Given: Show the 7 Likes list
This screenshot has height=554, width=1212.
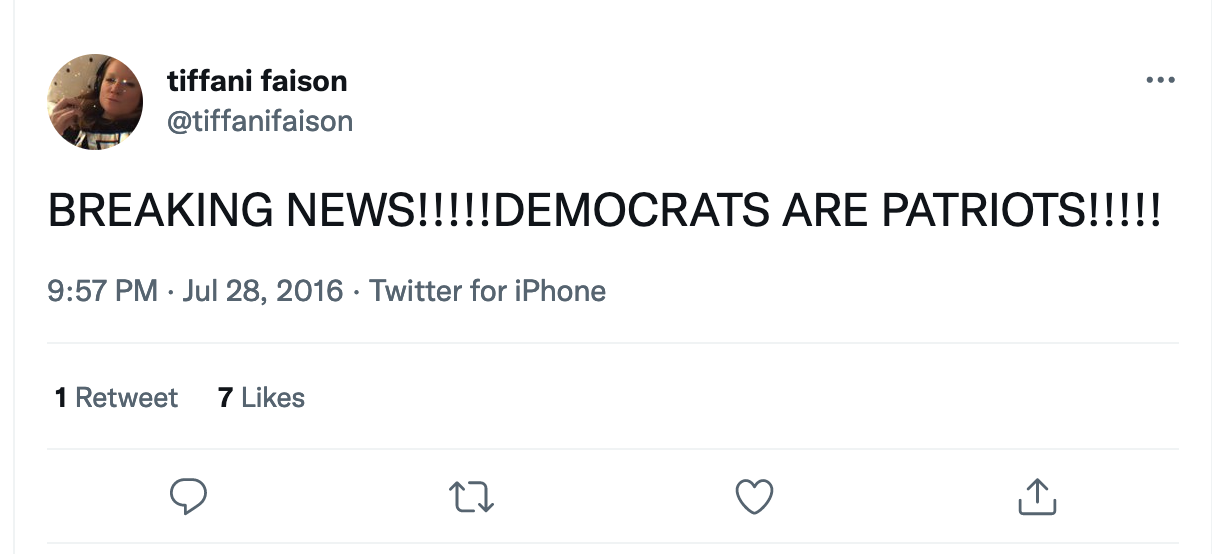Looking at the screenshot, I should (261, 398).
